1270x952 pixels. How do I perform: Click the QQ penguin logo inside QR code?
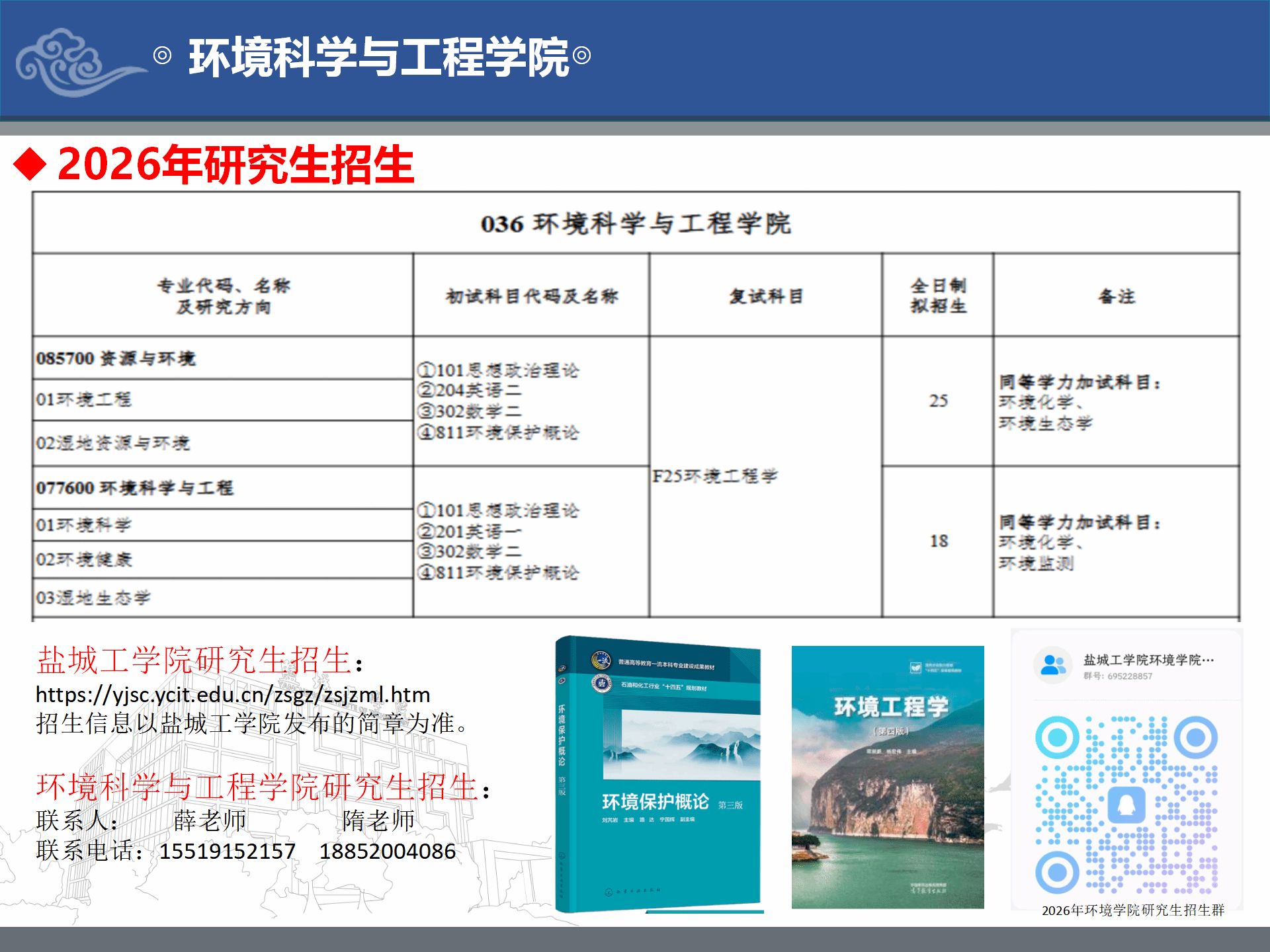tap(1126, 805)
